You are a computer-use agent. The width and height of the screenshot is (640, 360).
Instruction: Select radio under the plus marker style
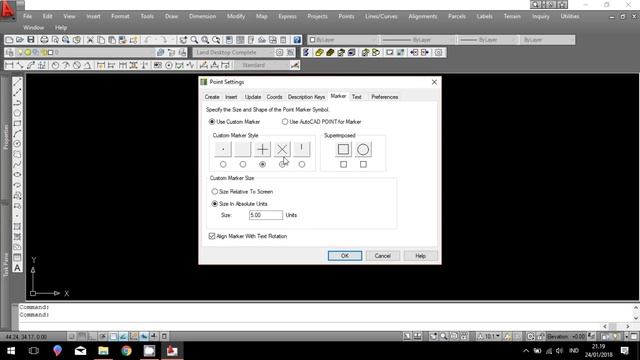262,164
